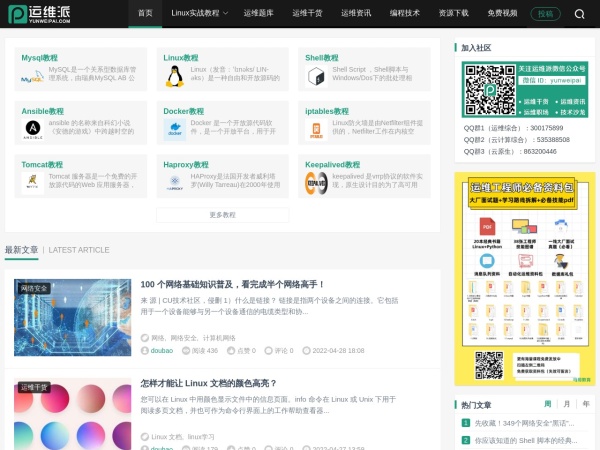This screenshot has height=450, width=600.
Task: Open article 100 个网络基础知识普及
Action: 232,284
